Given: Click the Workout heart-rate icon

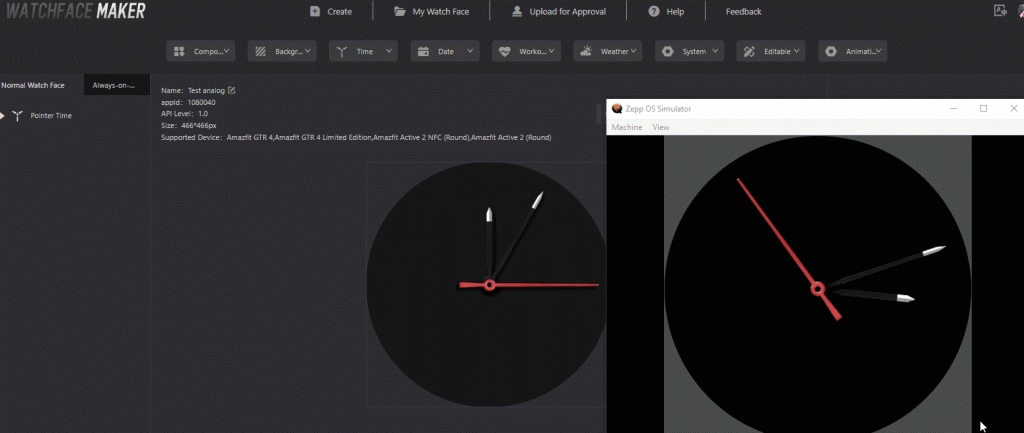Looking at the screenshot, I should tap(505, 52).
